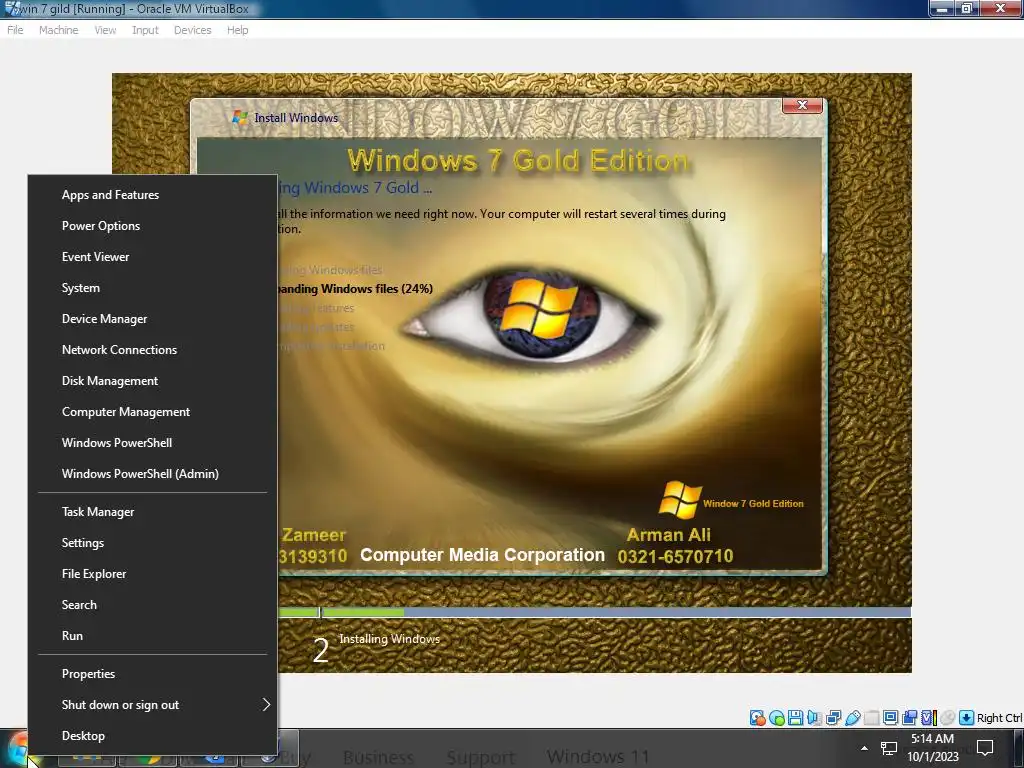1024x768 pixels.
Task: Click the Windows Start orb on the taskbar
Action: pos(18,748)
